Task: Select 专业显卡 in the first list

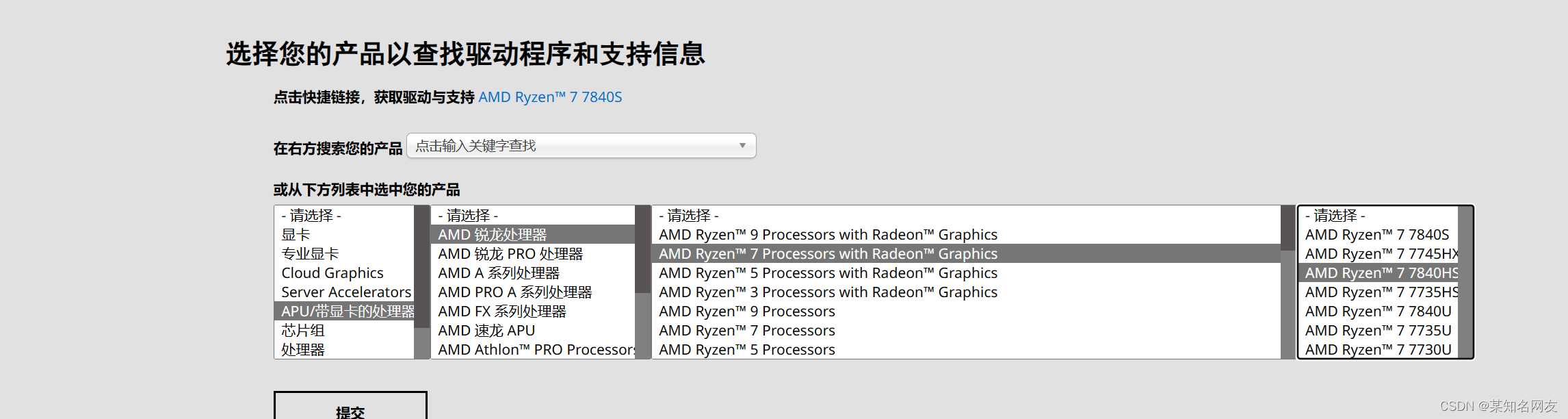Action: tap(344, 254)
